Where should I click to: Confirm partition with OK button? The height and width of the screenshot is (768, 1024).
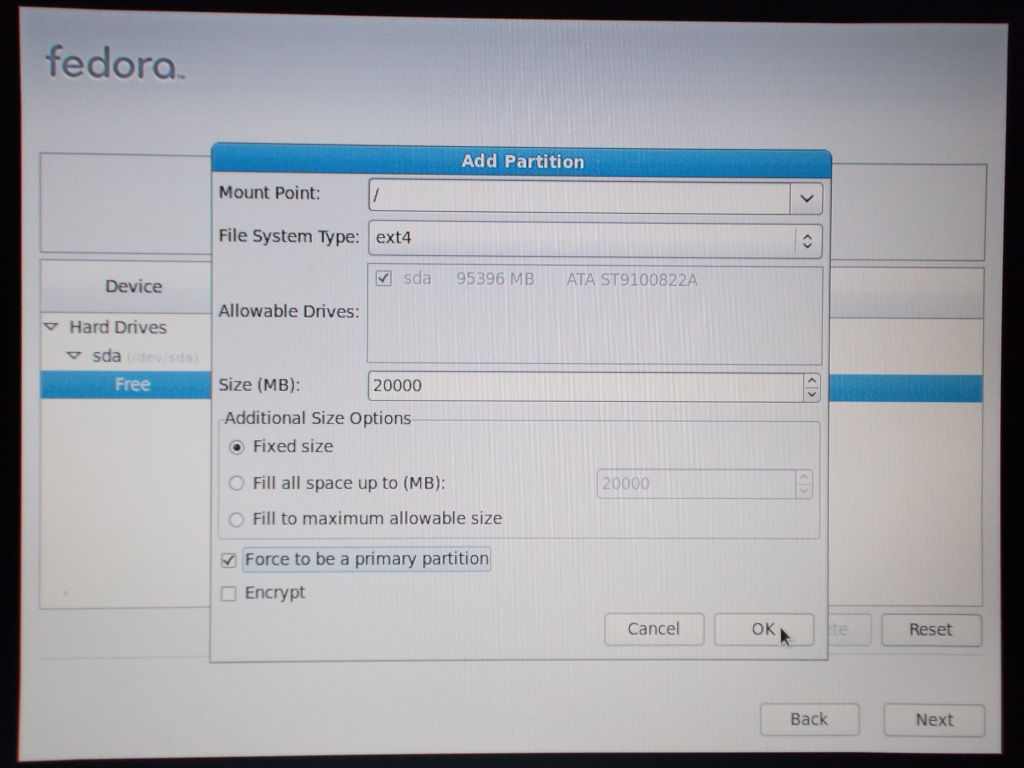(x=763, y=629)
